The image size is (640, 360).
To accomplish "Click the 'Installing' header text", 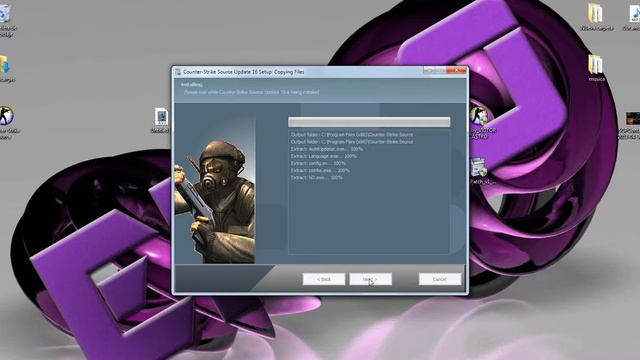I will coord(191,84).
